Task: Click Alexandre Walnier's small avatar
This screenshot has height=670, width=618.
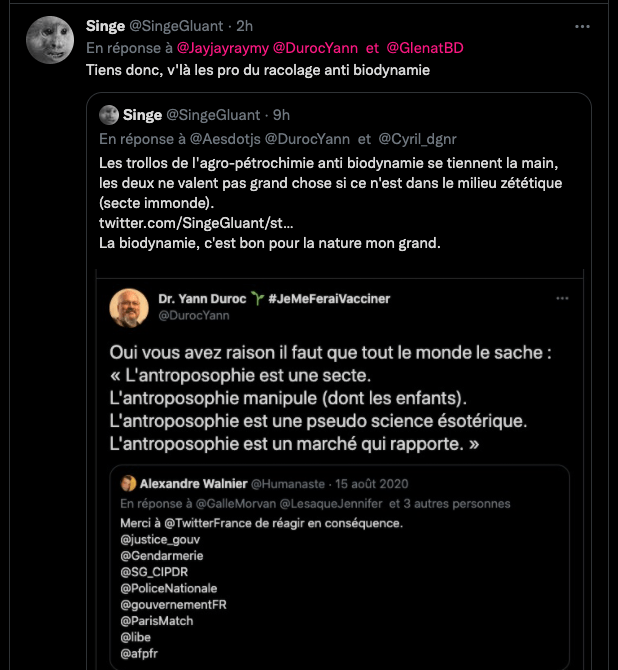Action: click(x=130, y=483)
